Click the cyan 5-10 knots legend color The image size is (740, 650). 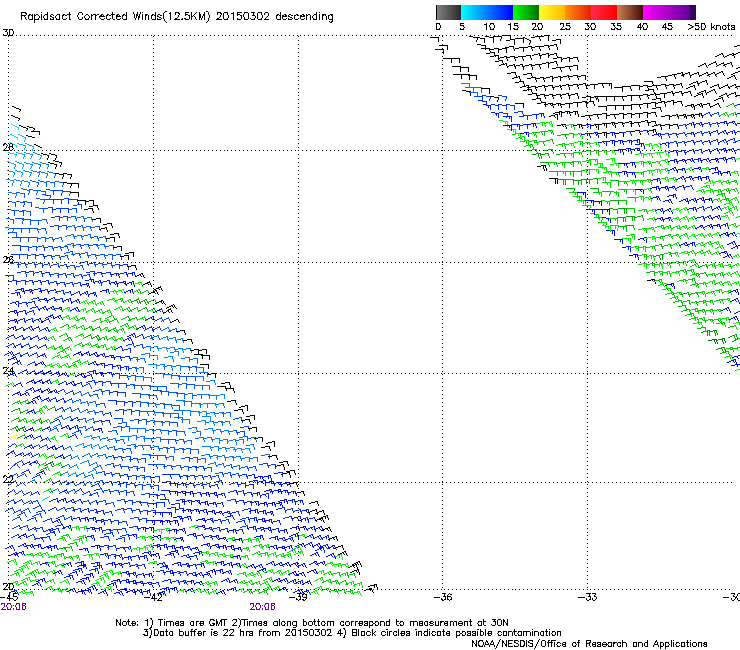474,12
